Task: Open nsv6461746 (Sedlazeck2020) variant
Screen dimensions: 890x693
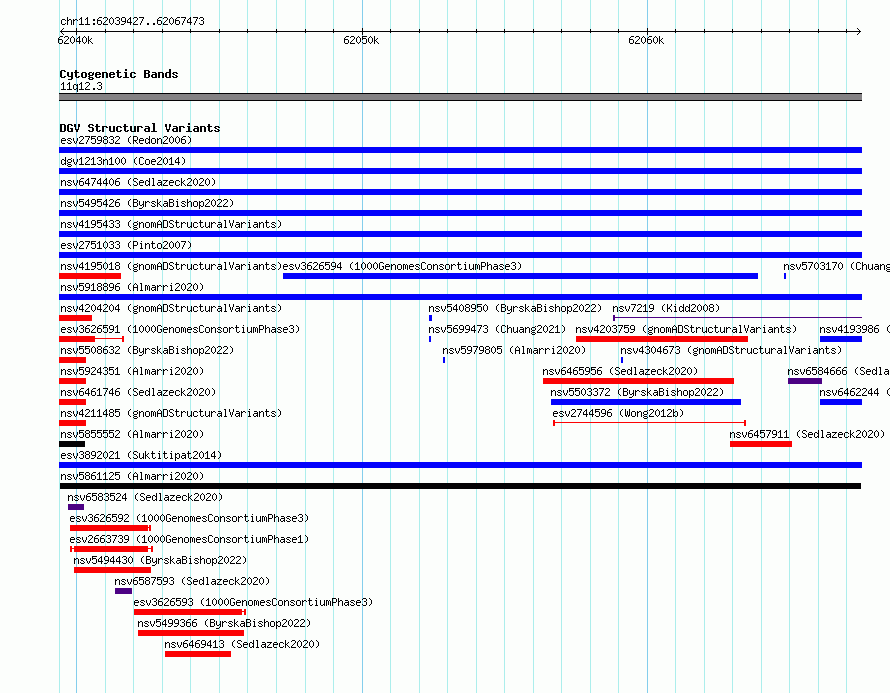Action: pyautogui.click(x=138, y=392)
